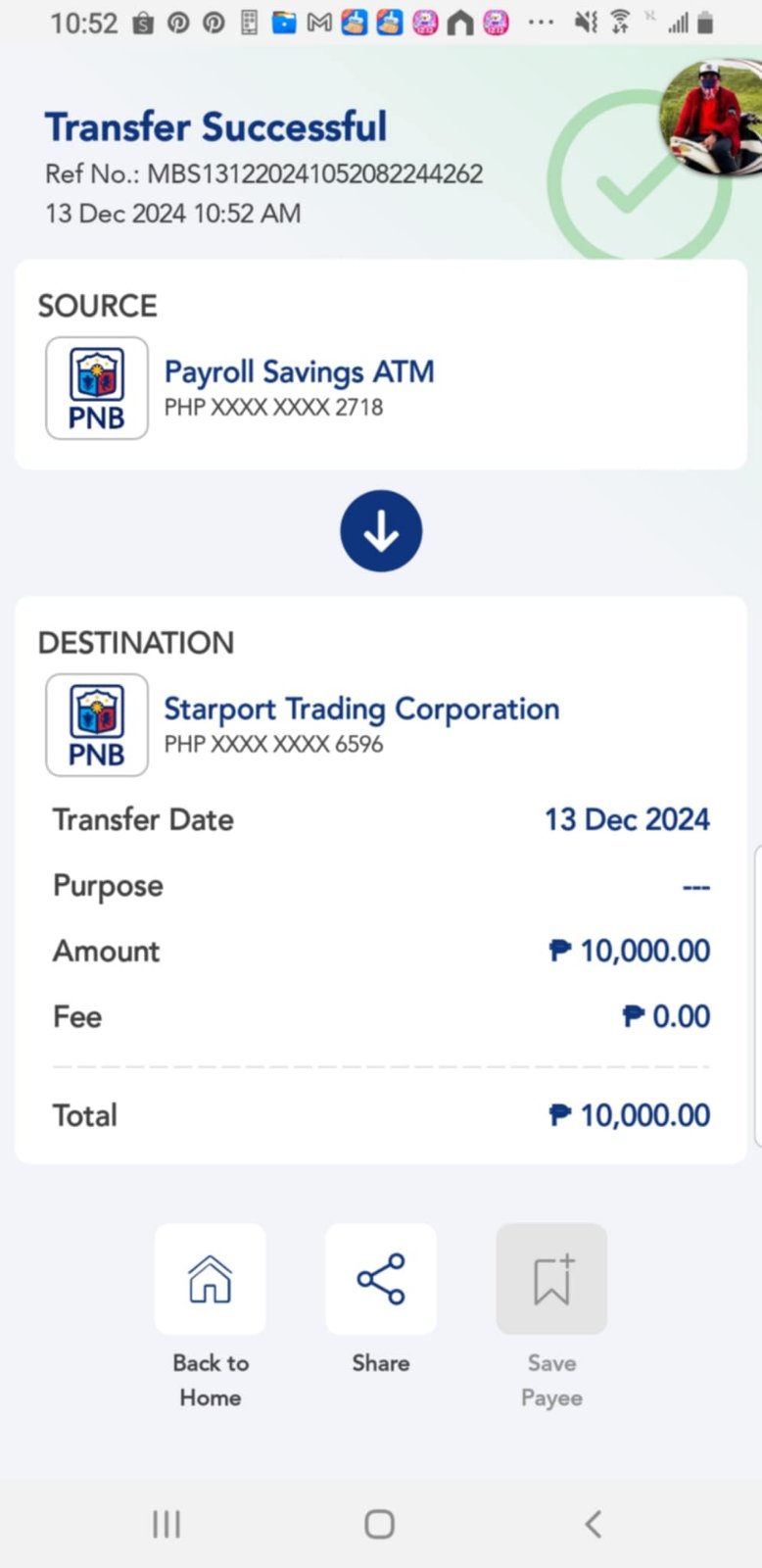Open recent apps from the navigation bar
762x1568 pixels.
(167, 1524)
